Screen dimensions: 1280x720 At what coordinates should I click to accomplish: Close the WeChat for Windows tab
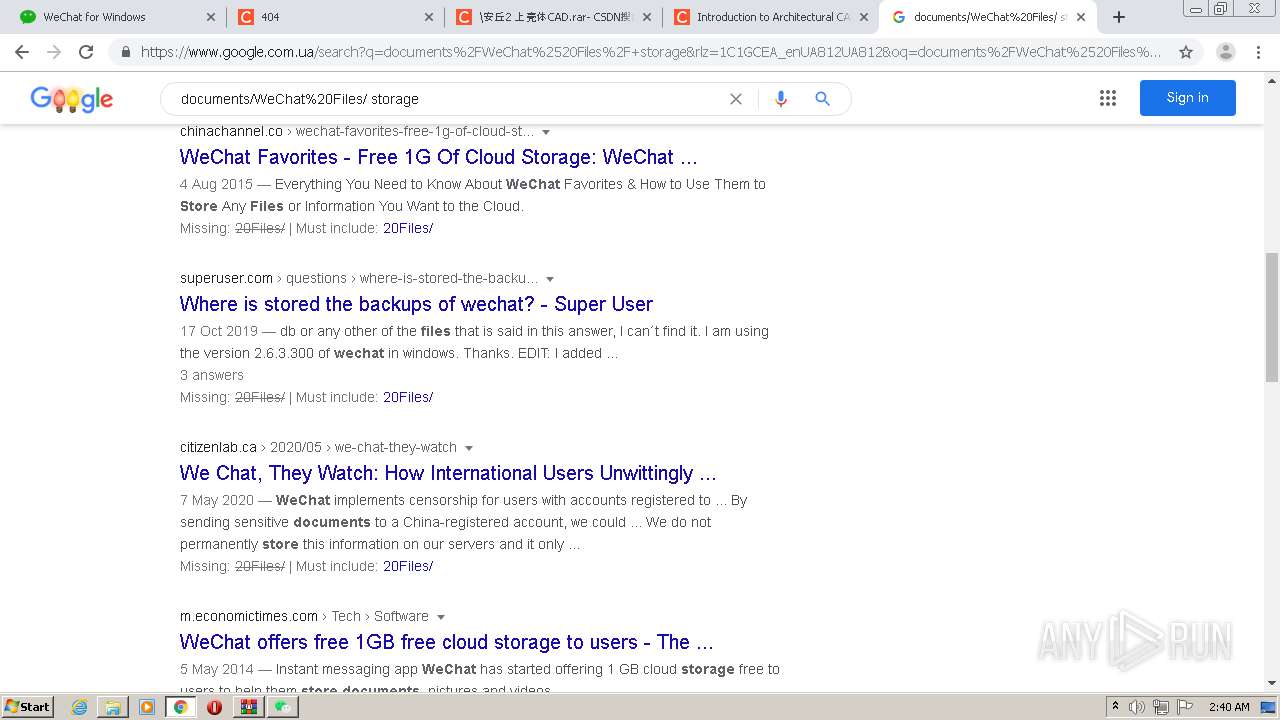210,17
